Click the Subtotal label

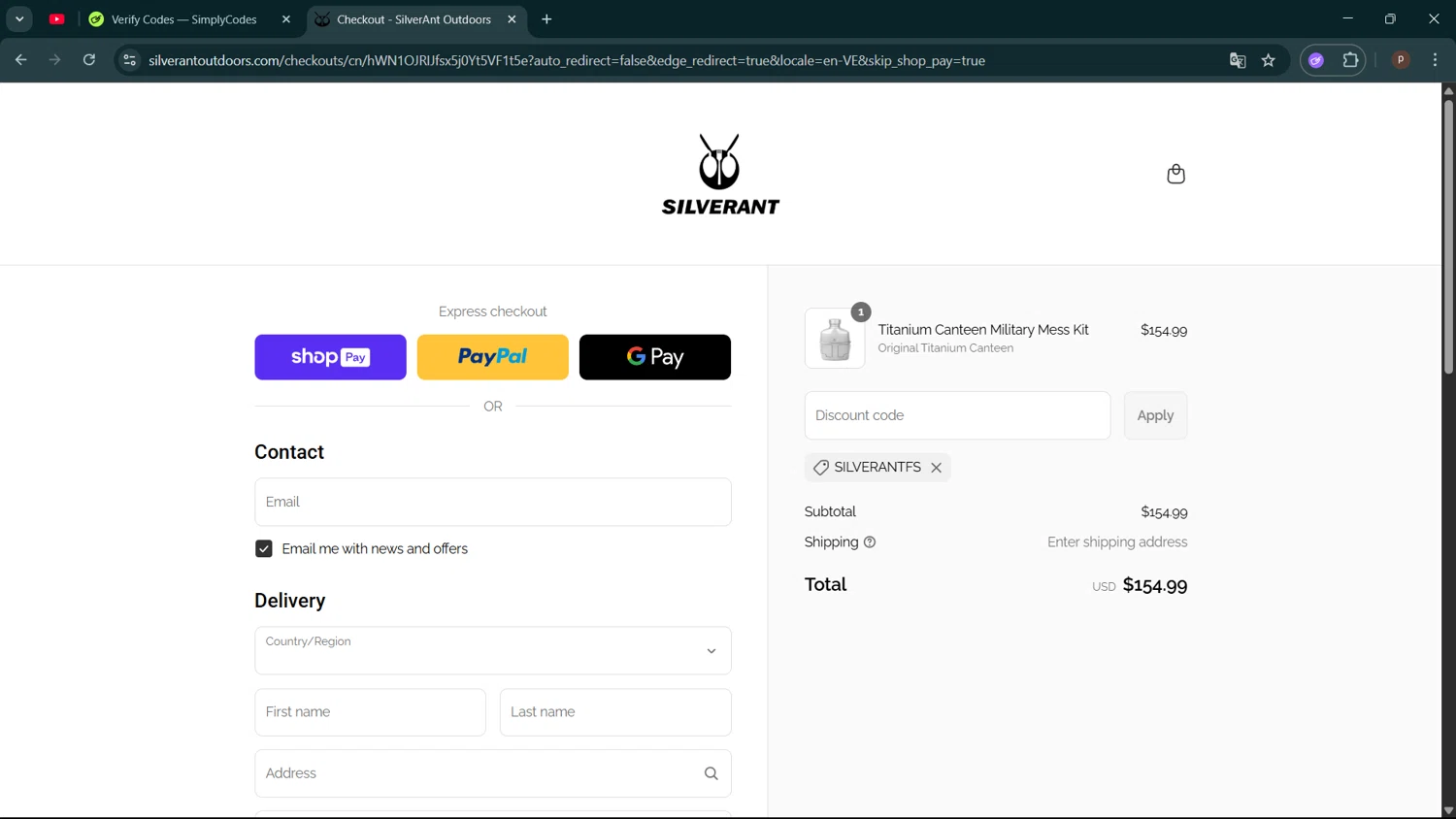tap(830, 512)
